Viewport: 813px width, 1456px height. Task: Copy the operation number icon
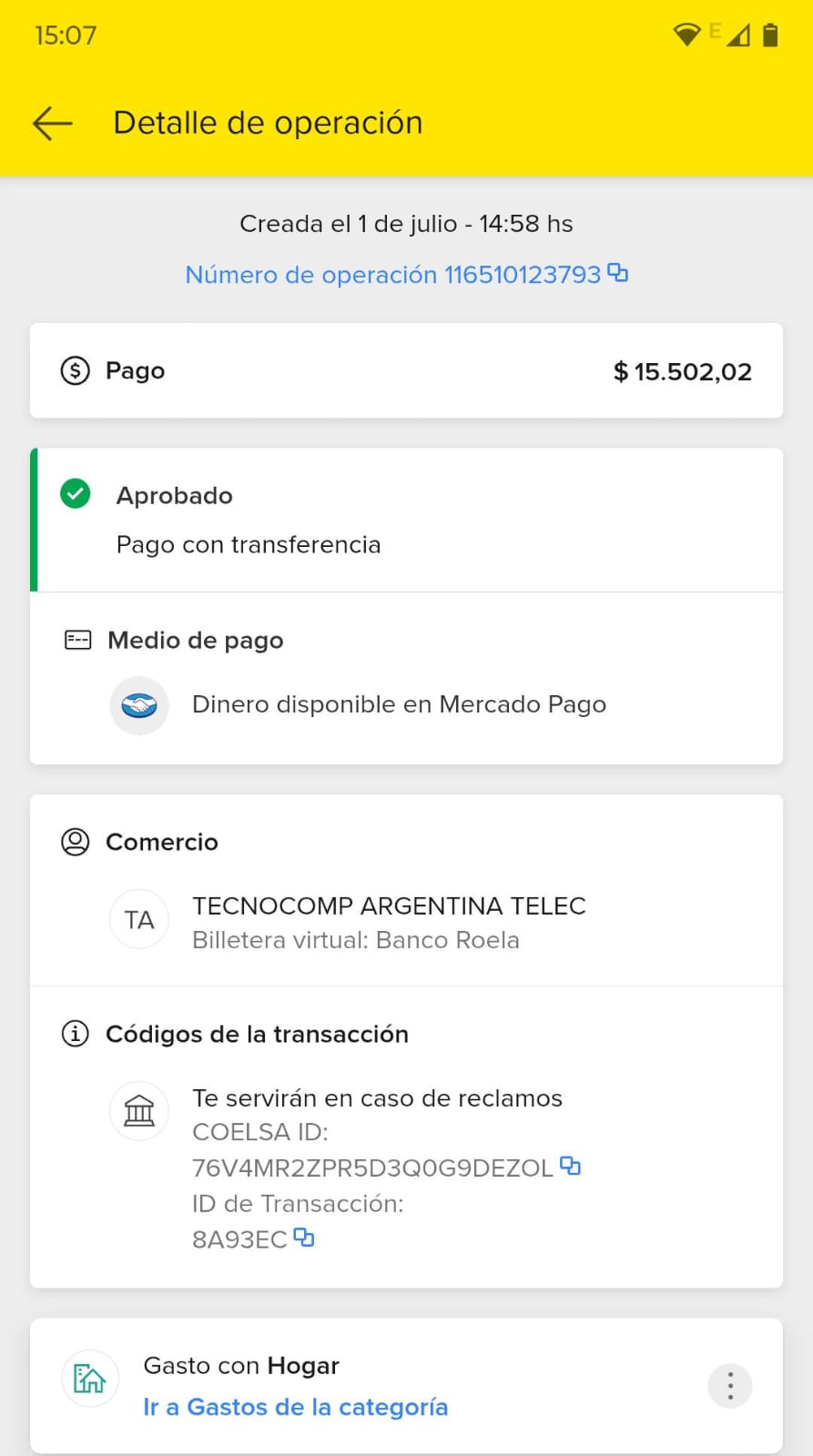[x=618, y=273]
